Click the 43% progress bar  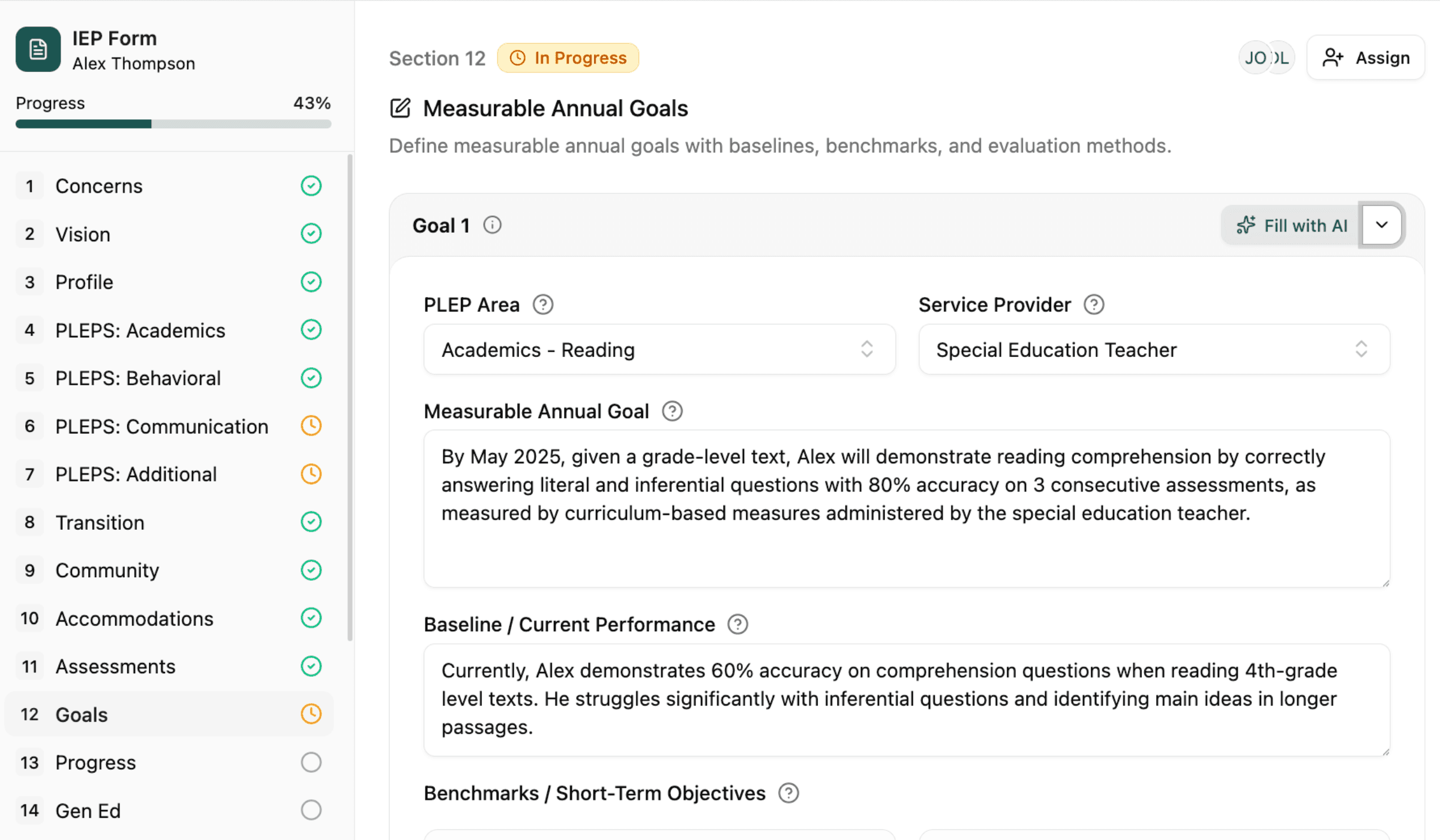(x=173, y=124)
